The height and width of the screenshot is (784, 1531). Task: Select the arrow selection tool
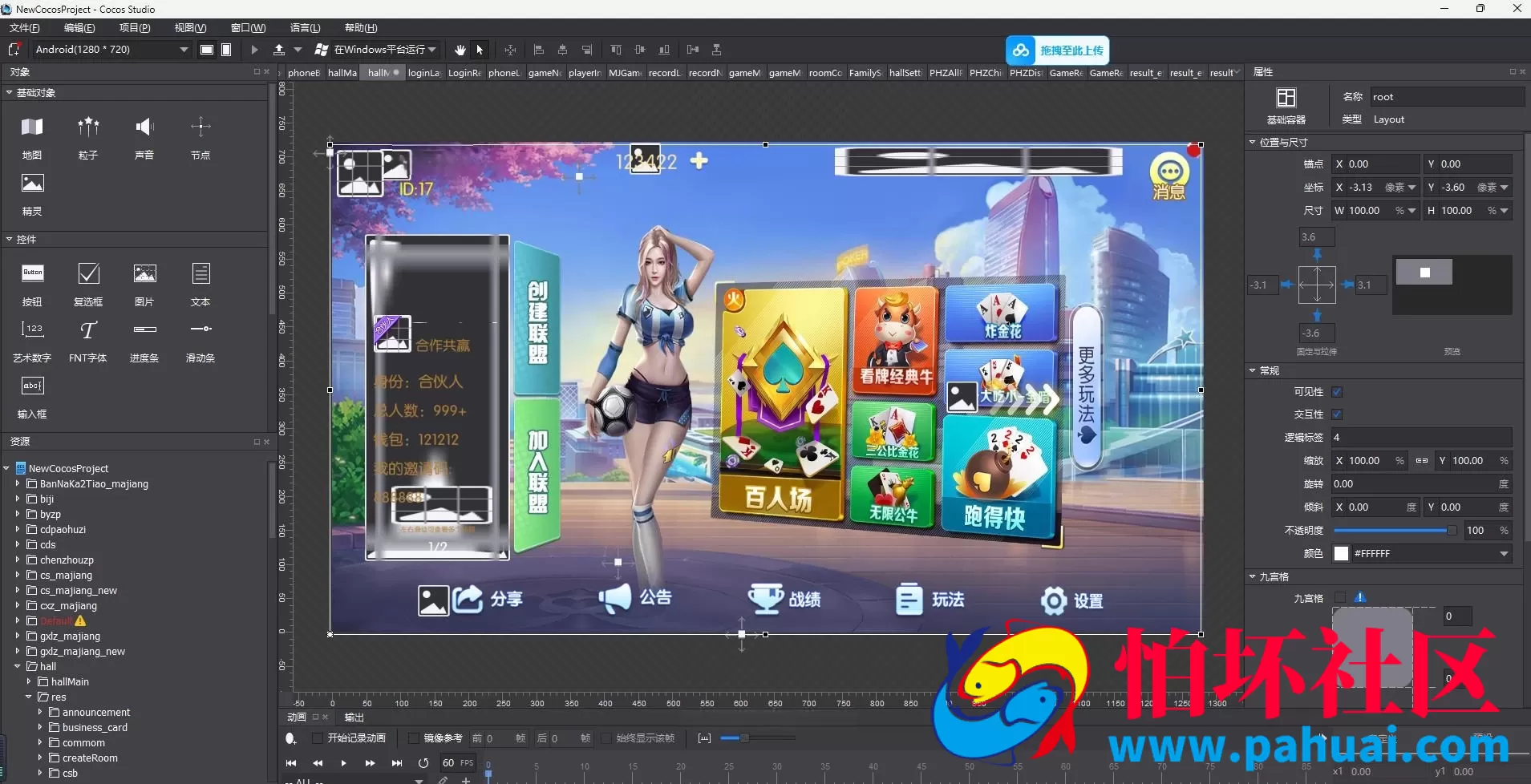[480, 50]
